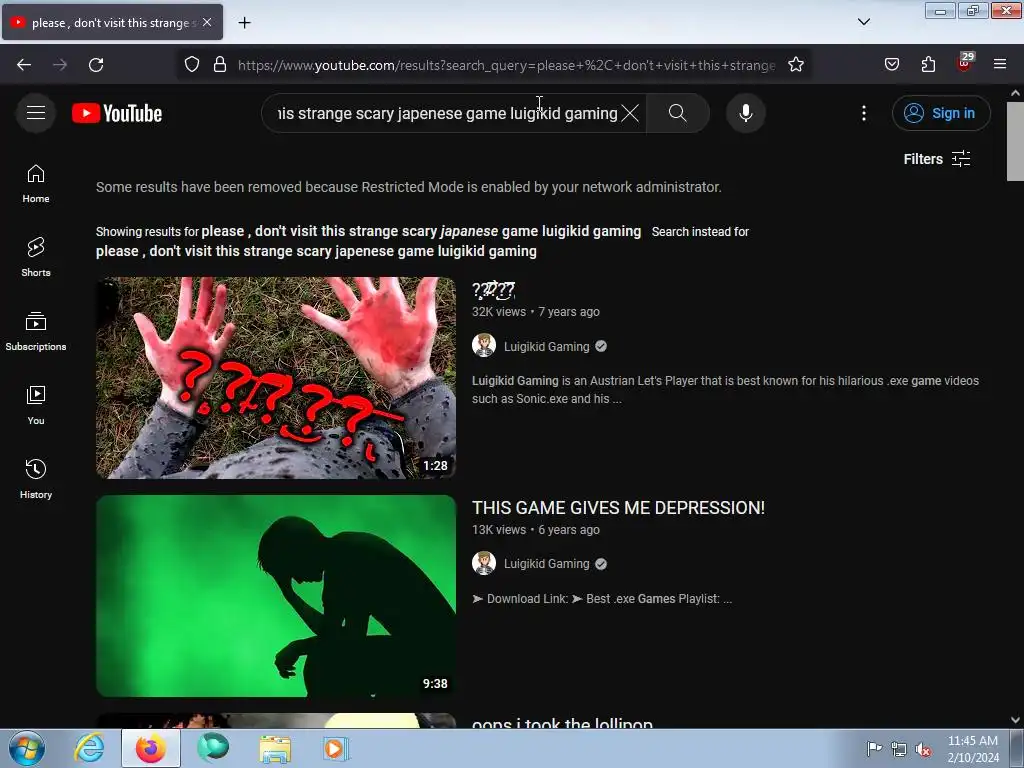
Task: Open Luigikid Gaming channel under depression video
Action: point(547,564)
